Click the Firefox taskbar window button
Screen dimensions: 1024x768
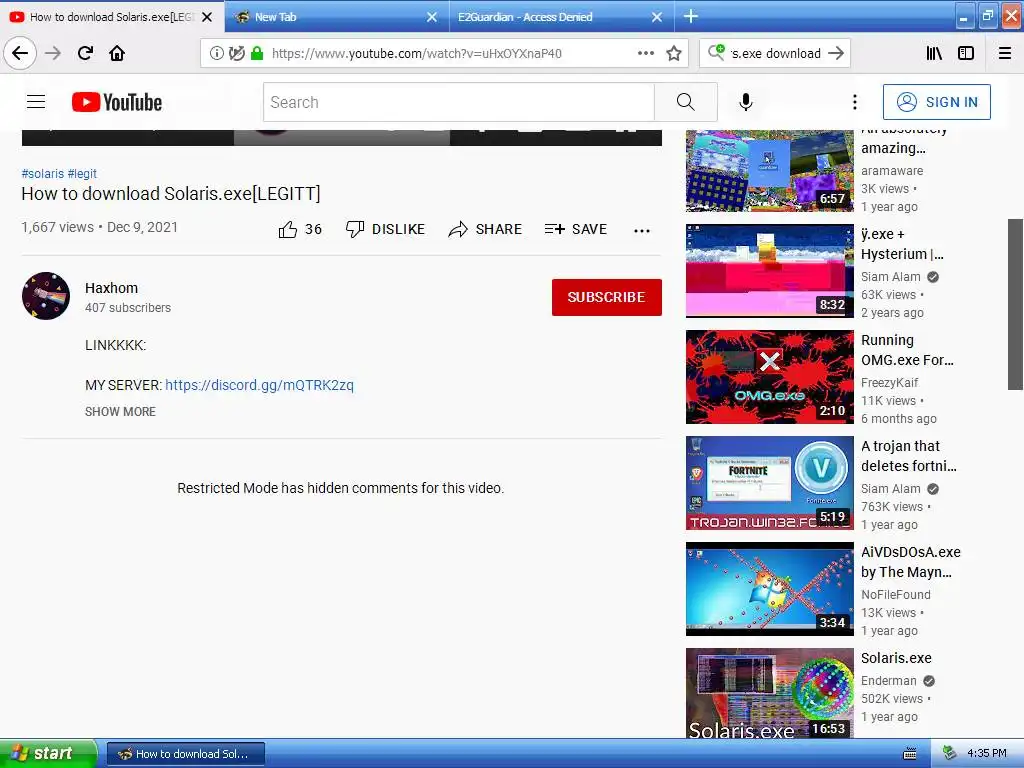click(x=186, y=754)
